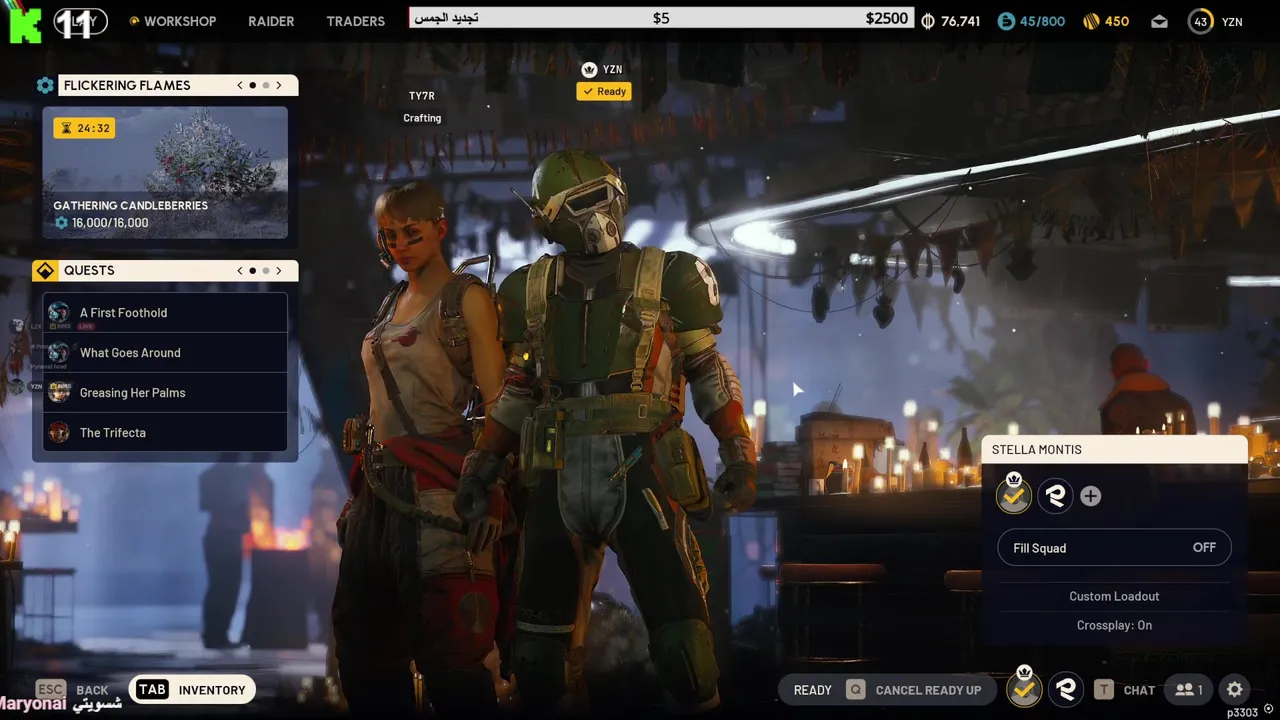This screenshot has width=1280, height=720.
Task: Go to next Quests page
Action: [x=279, y=270]
